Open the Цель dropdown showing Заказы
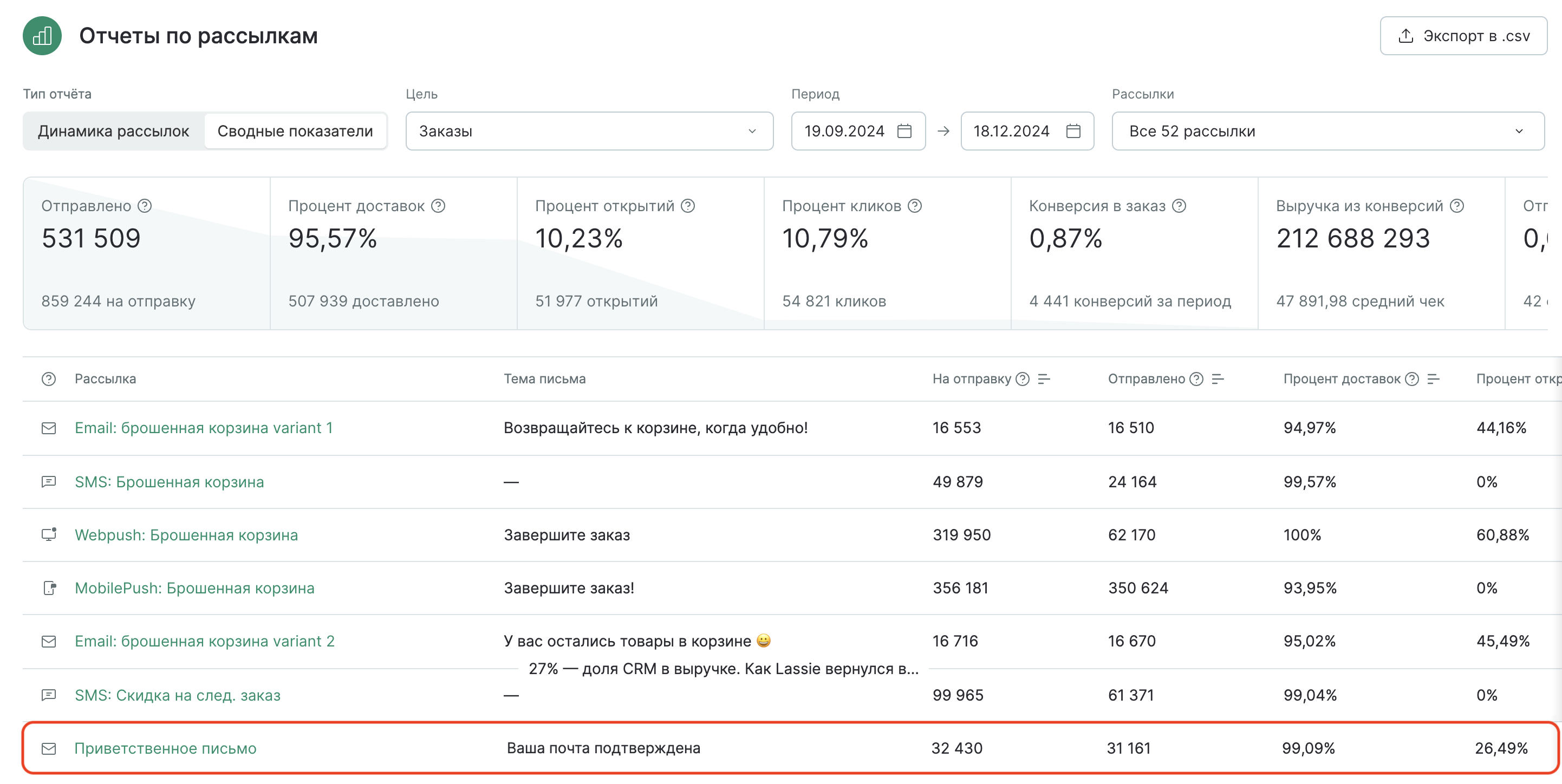Image resolution: width=1562 pixels, height=784 pixels. 589,131
